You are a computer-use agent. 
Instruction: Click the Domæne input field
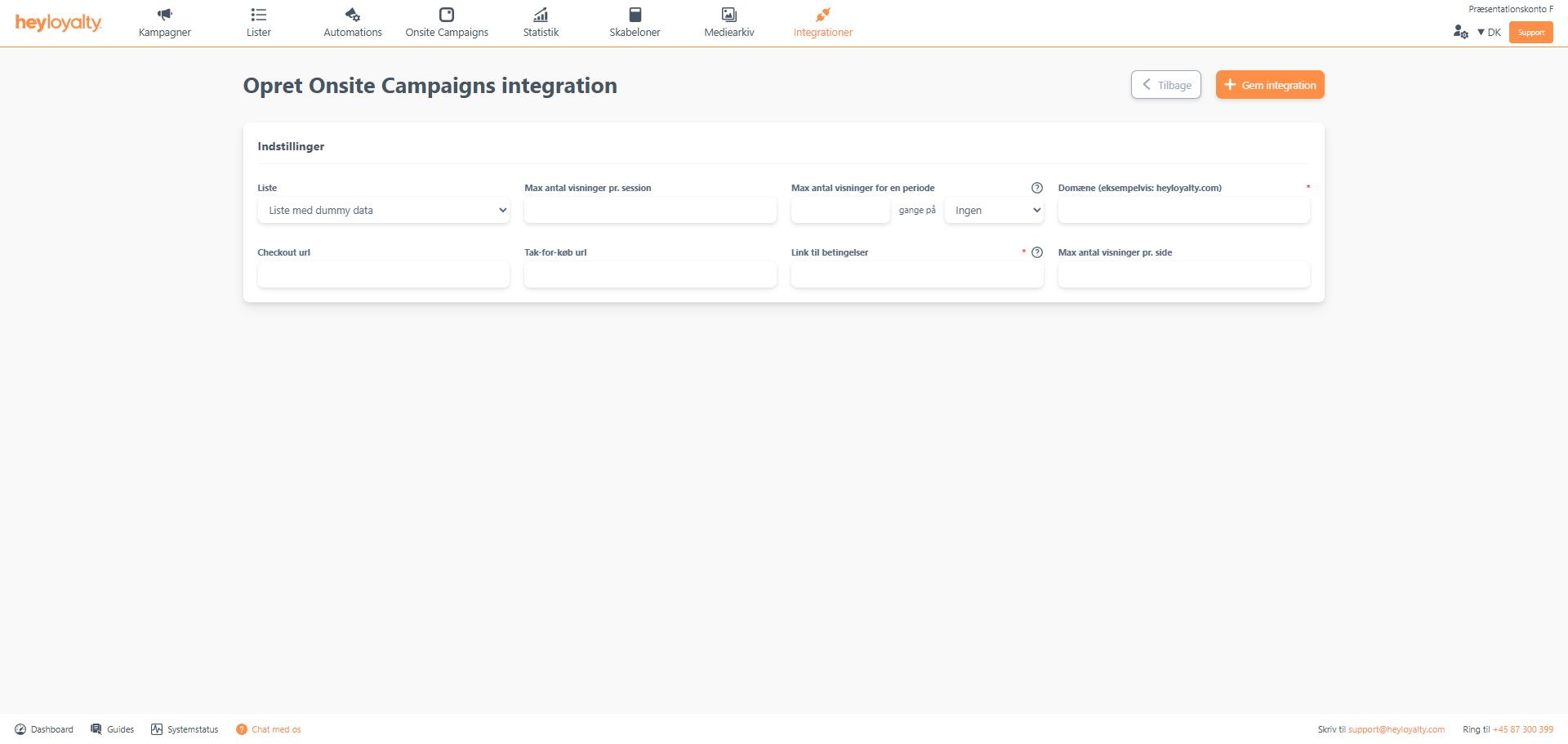point(1183,211)
